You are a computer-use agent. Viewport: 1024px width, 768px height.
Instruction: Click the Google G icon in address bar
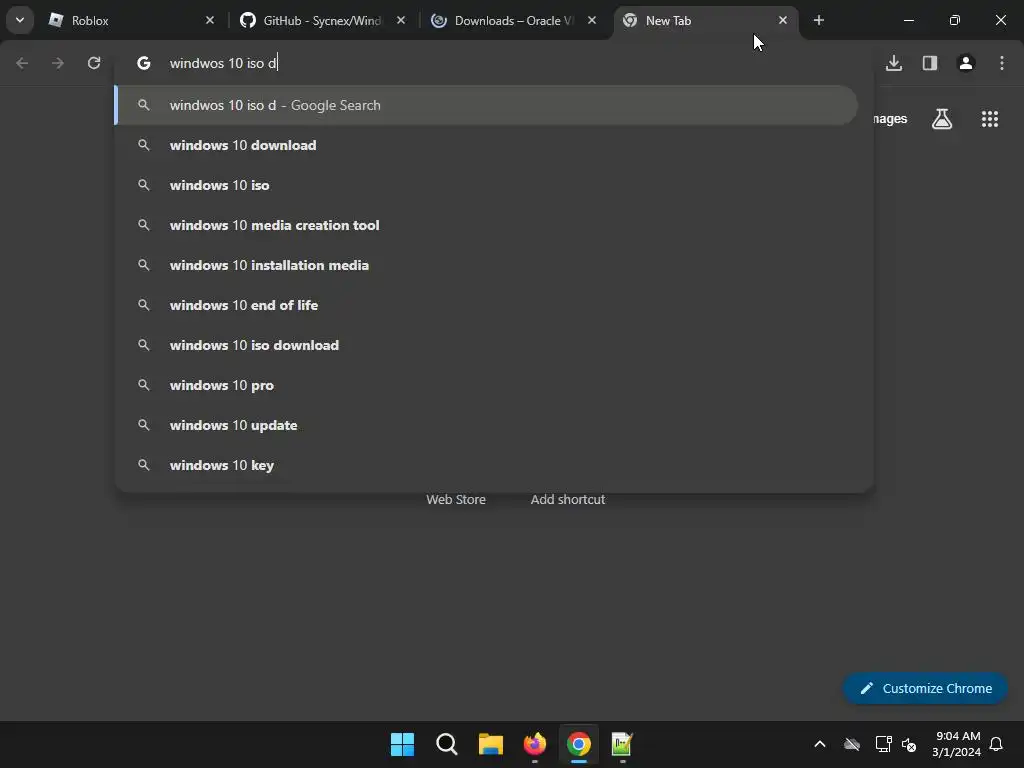pyautogui.click(x=144, y=63)
